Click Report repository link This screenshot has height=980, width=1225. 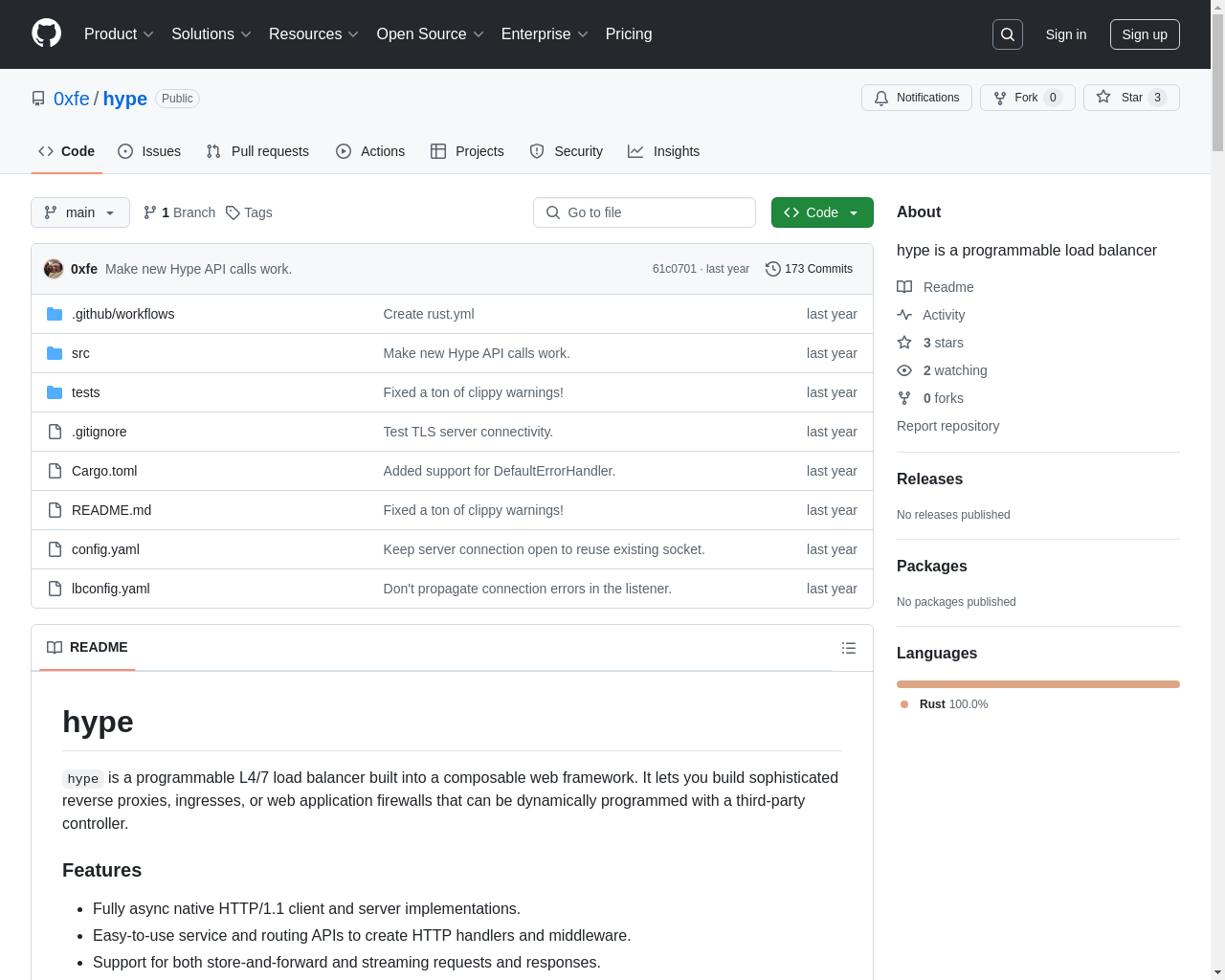pyautogui.click(x=947, y=426)
